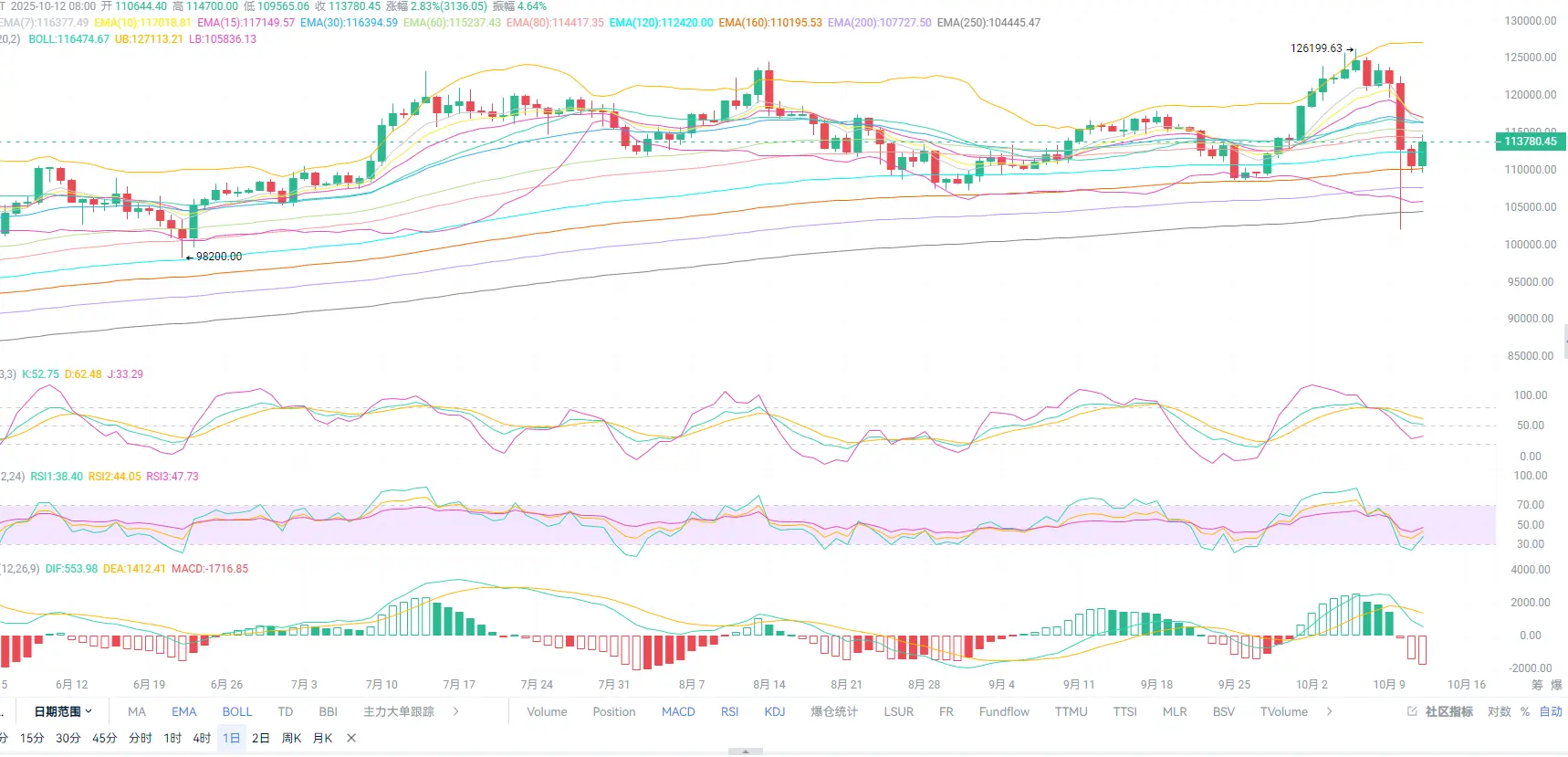Click the 10月 9 date axis label
This screenshot has width=1568, height=757.
tap(1389, 685)
